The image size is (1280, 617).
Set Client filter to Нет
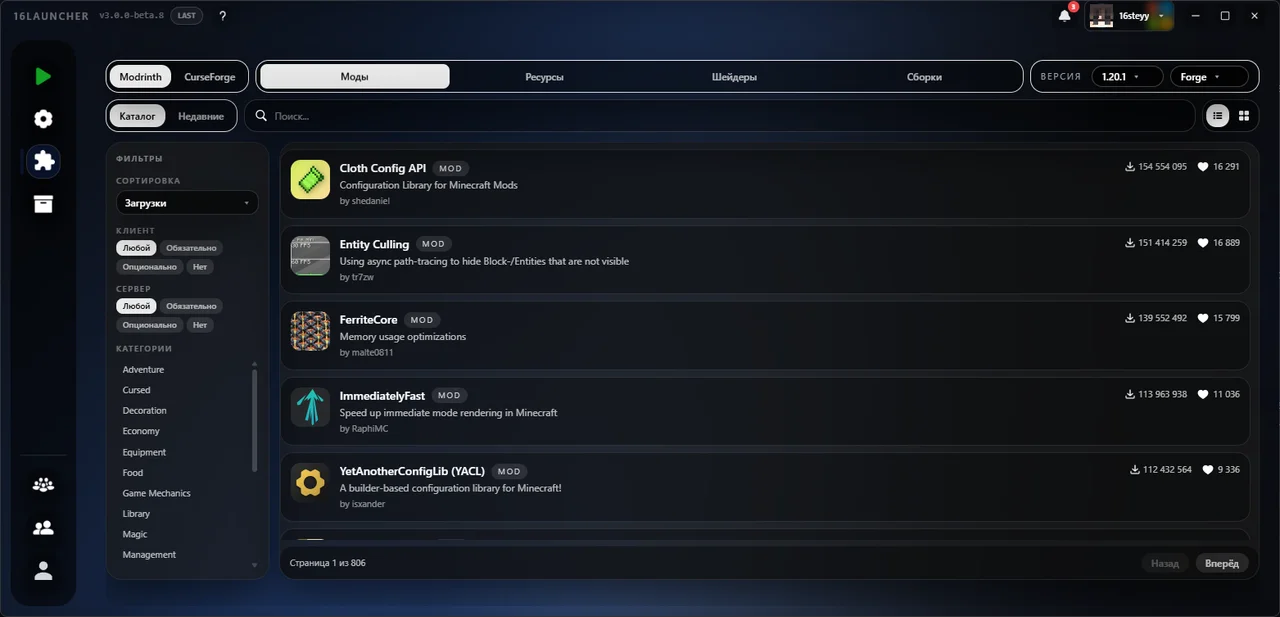(x=200, y=267)
